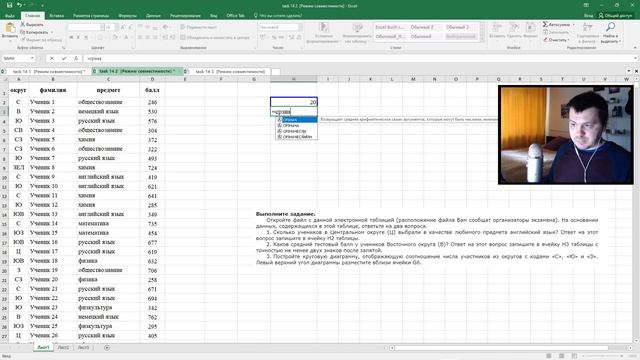Add new sheet with plus icon
Screen dimensions: 640x360
(107, 348)
